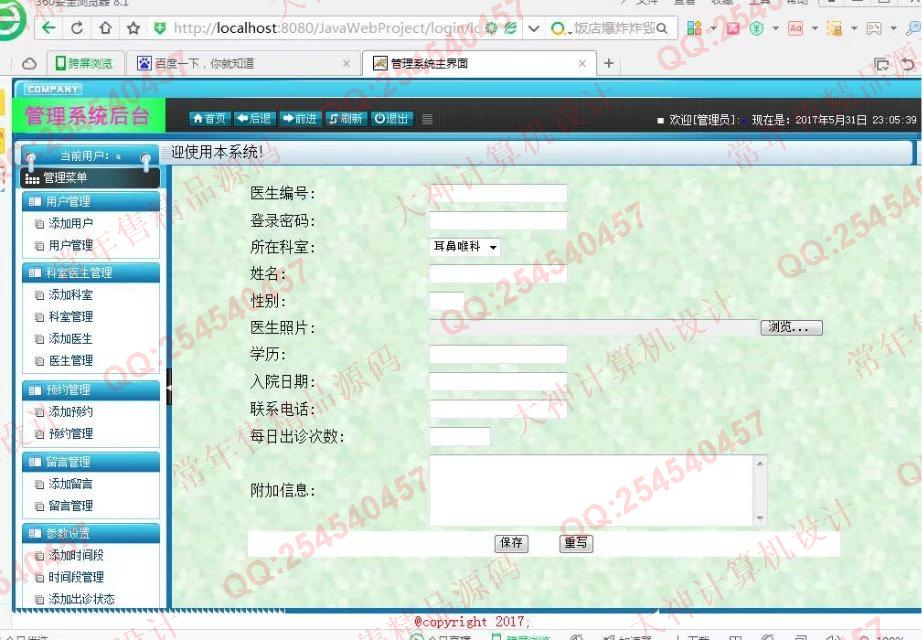
Task: Open 预约管理 sub-item link
Action: [70, 434]
